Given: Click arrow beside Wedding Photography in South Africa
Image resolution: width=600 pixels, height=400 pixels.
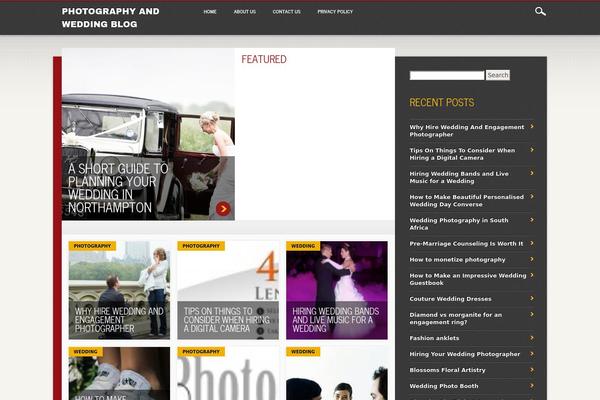Looking at the screenshot, I should [x=532, y=220].
